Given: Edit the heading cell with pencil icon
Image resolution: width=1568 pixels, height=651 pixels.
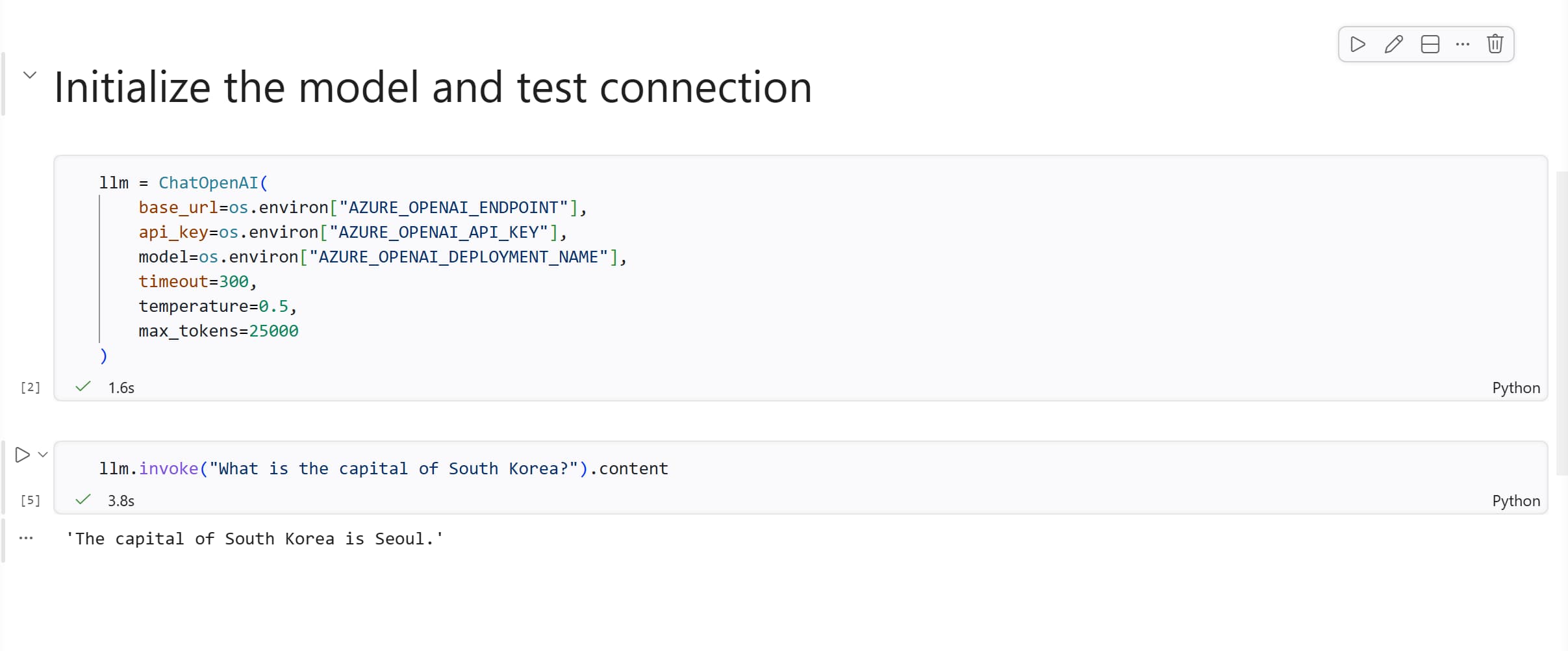Looking at the screenshot, I should [1393, 44].
